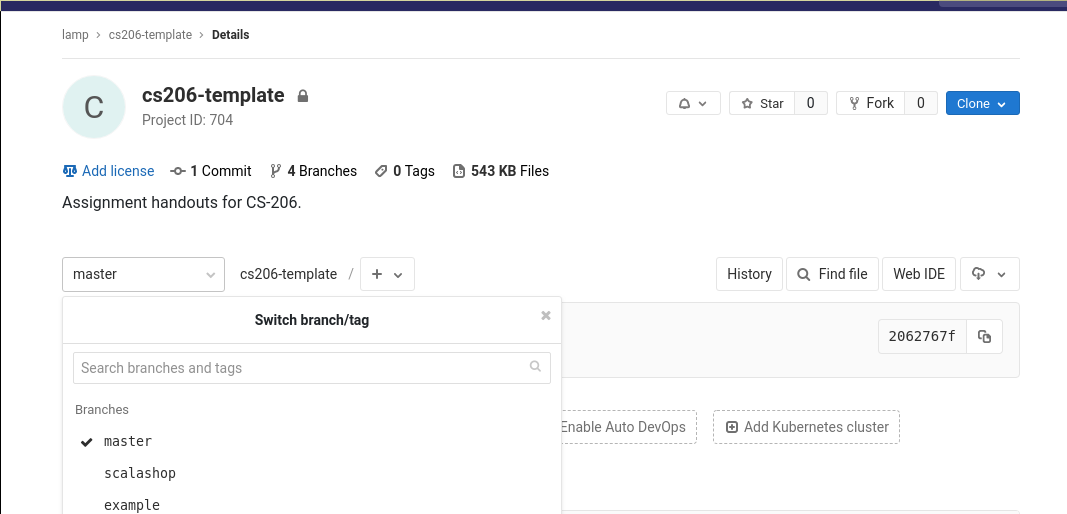Select the scalashop branch
The width and height of the screenshot is (1067, 514).
pos(140,473)
